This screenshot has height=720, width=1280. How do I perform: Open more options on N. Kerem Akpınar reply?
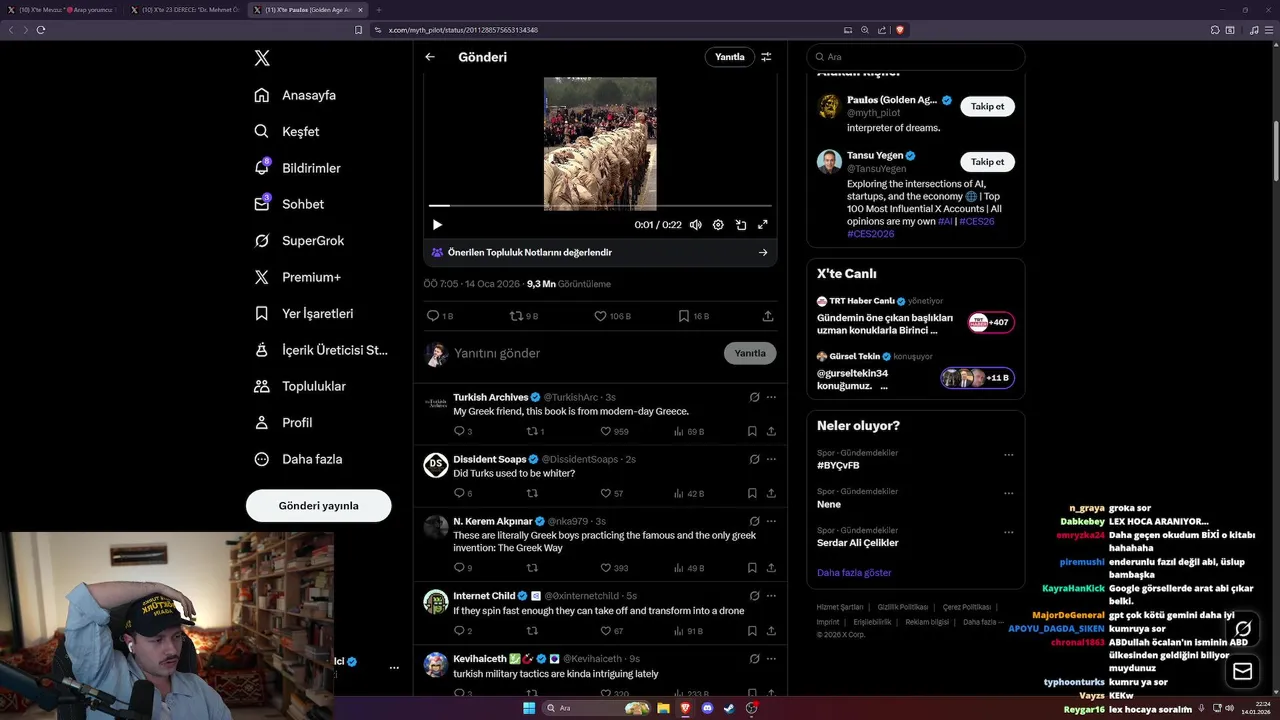(x=771, y=521)
